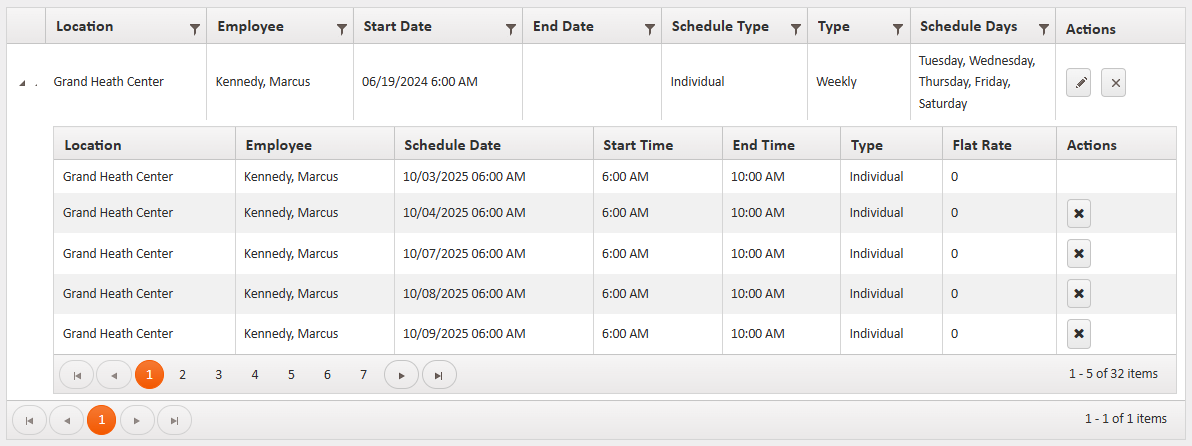Open the Location column filter
Screen dimensions: 1192x446
194,30
